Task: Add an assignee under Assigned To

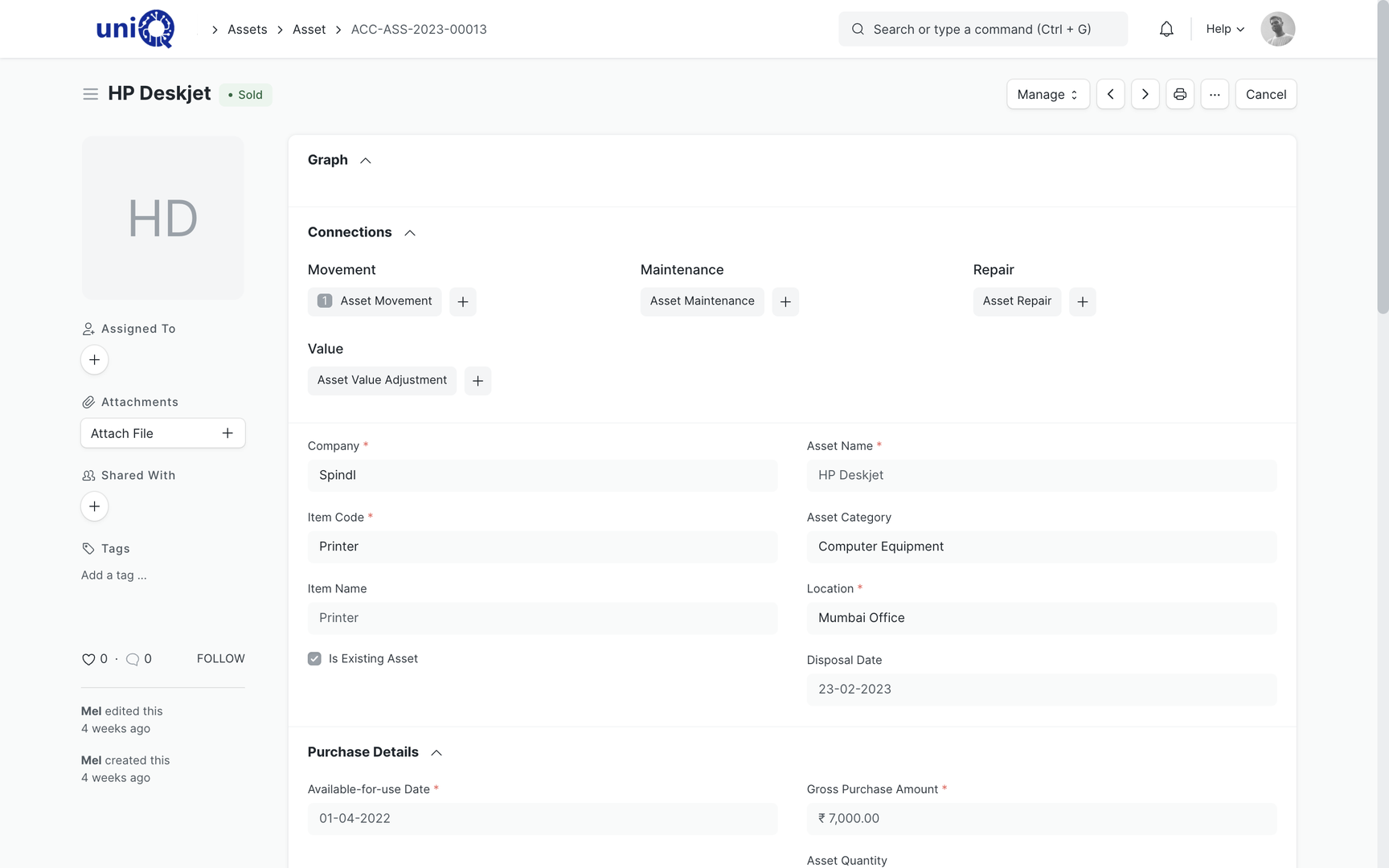Action: click(x=94, y=359)
